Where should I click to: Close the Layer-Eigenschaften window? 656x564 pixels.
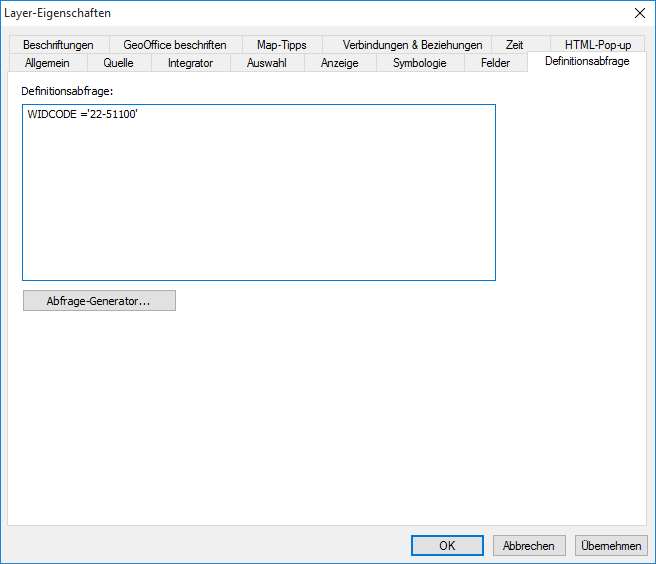coord(638,13)
